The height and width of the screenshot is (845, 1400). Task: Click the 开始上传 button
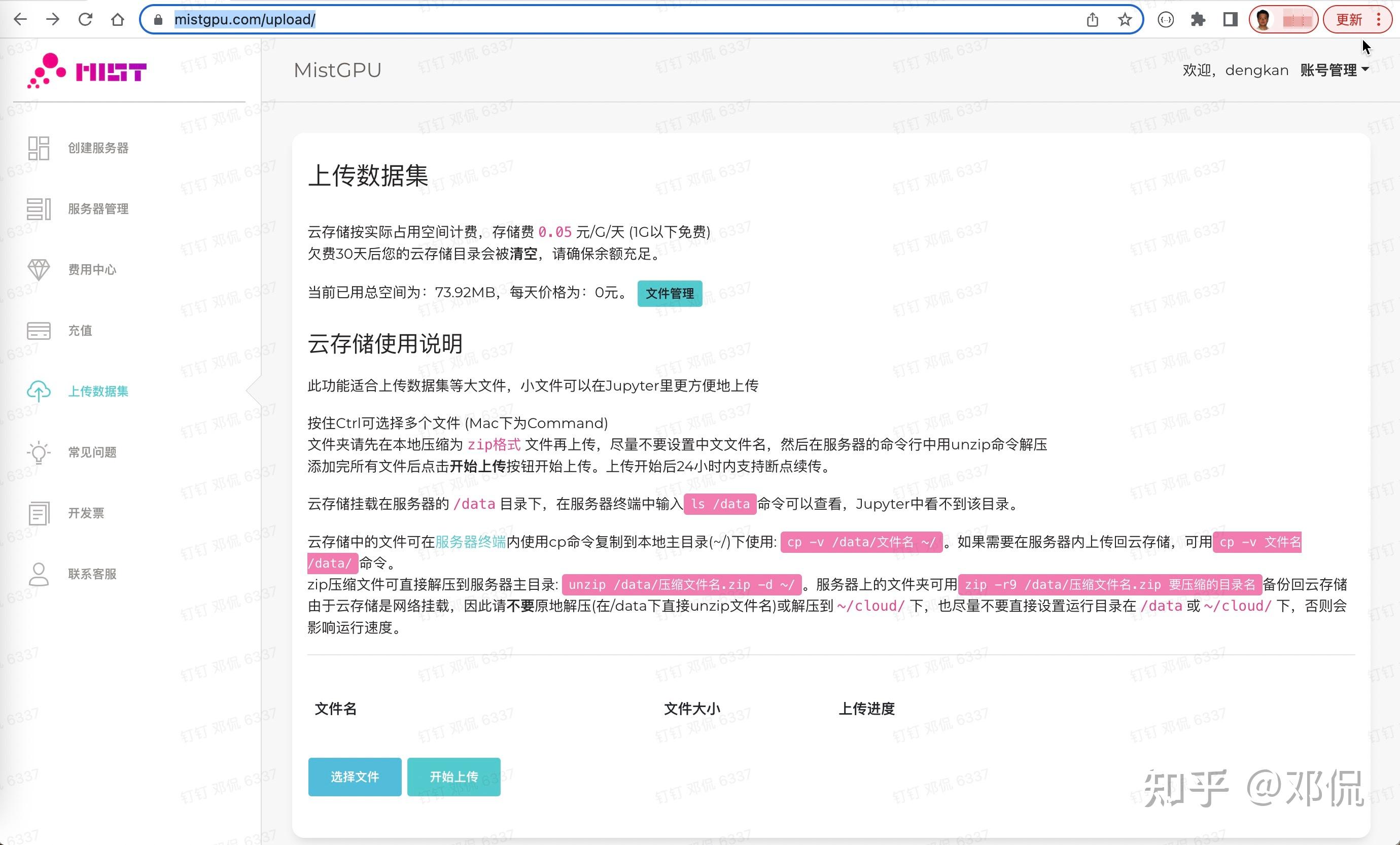(453, 776)
